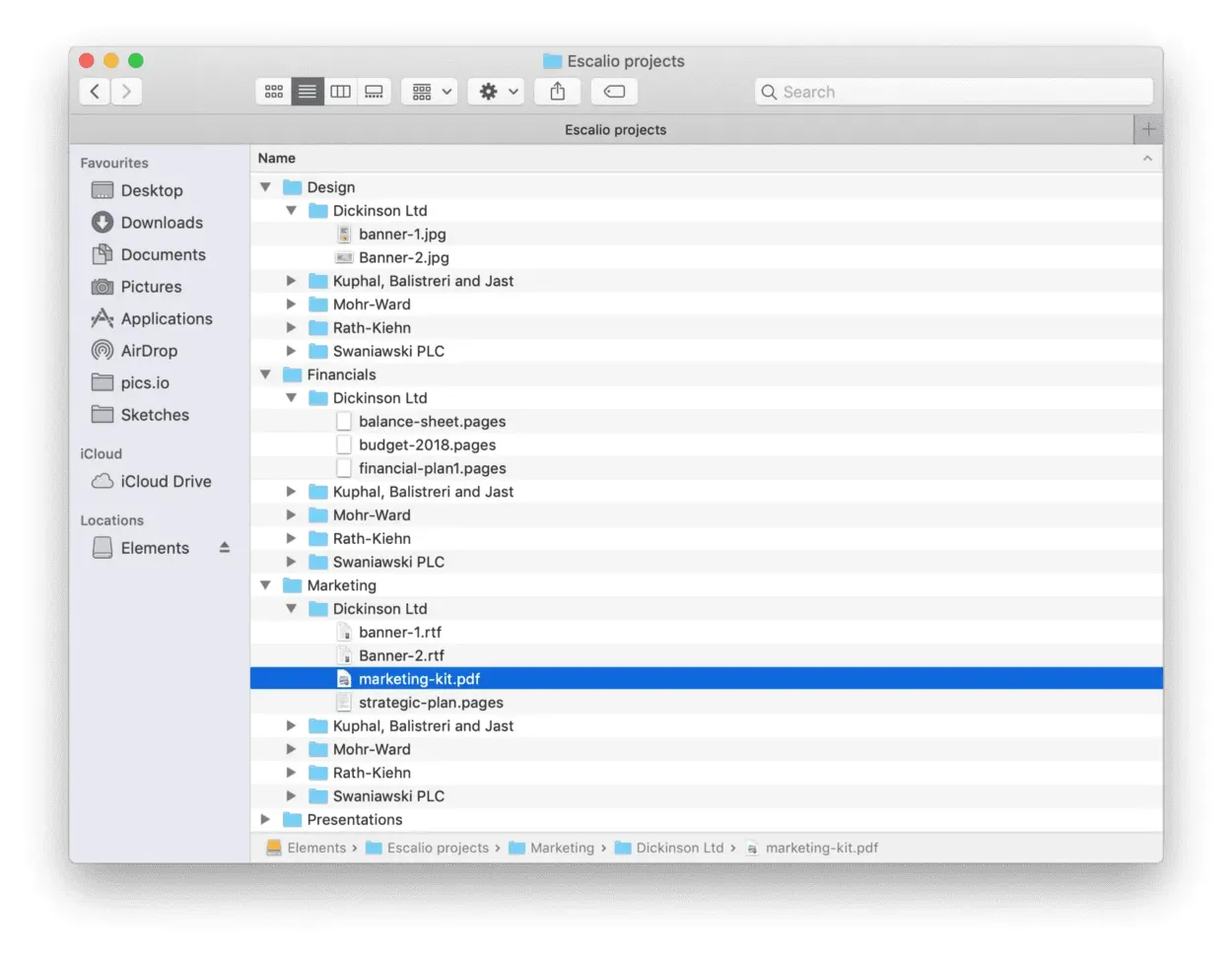This screenshot has width=1232, height=954.
Task: Select the Escalio projects tab
Action: (x=615, y=129)
